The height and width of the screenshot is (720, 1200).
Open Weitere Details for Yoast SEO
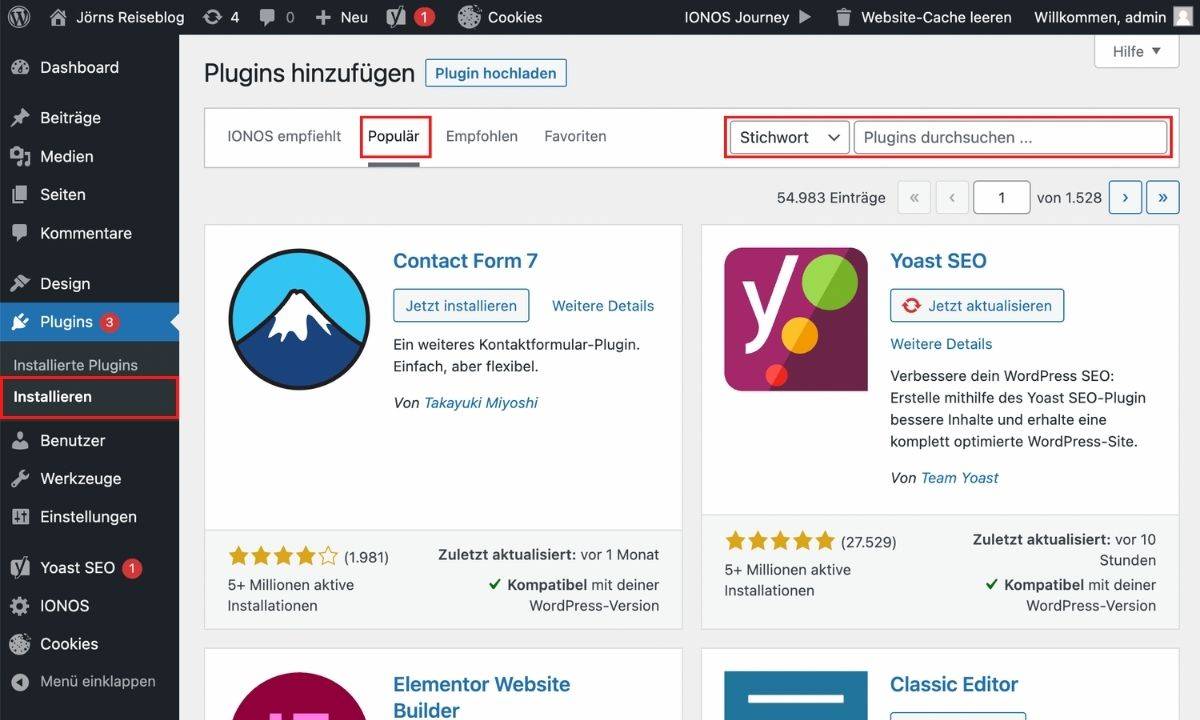tap(941, 344)
